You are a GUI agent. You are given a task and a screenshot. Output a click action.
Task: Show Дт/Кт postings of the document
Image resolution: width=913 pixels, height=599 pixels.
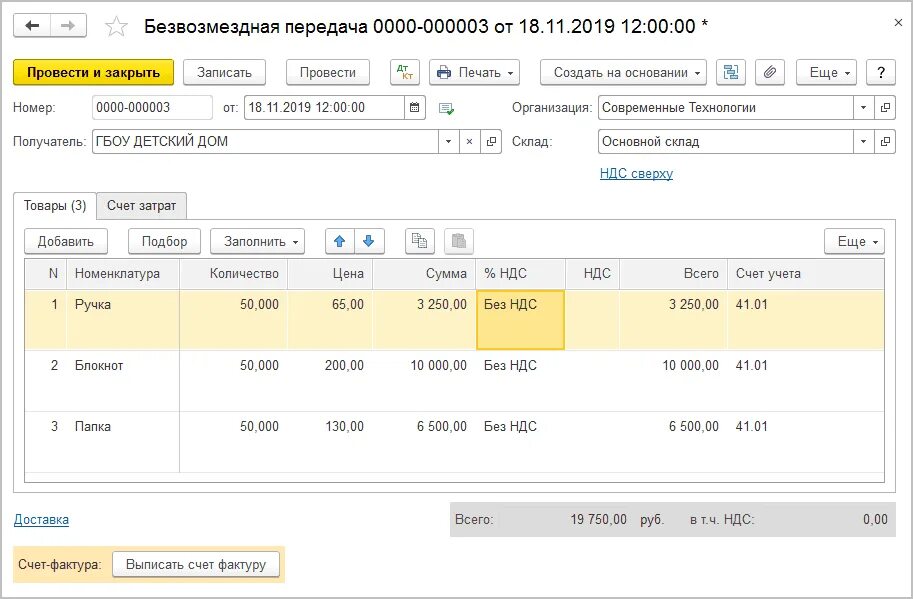point(405,72)
